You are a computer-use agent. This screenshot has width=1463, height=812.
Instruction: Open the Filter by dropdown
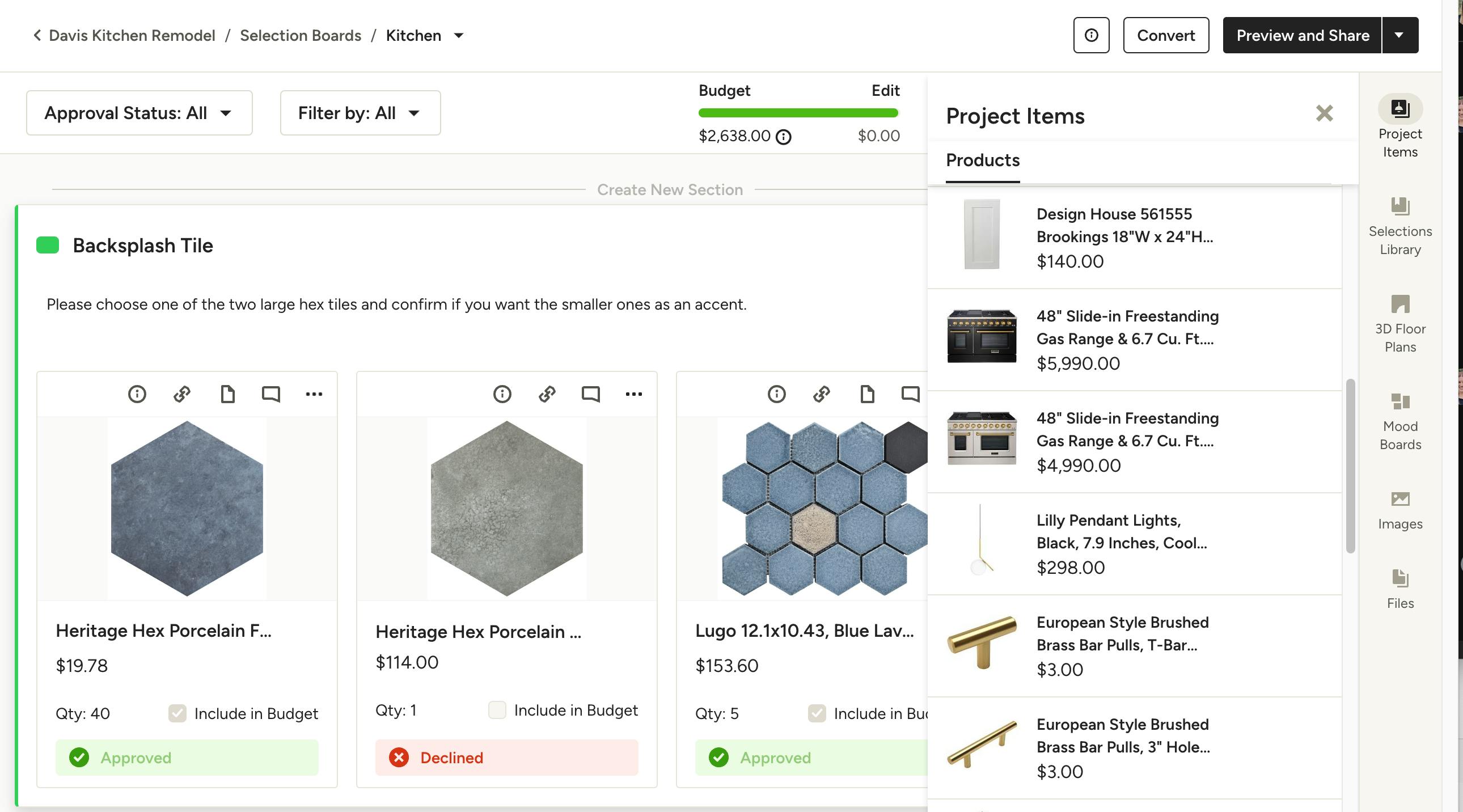359,112
